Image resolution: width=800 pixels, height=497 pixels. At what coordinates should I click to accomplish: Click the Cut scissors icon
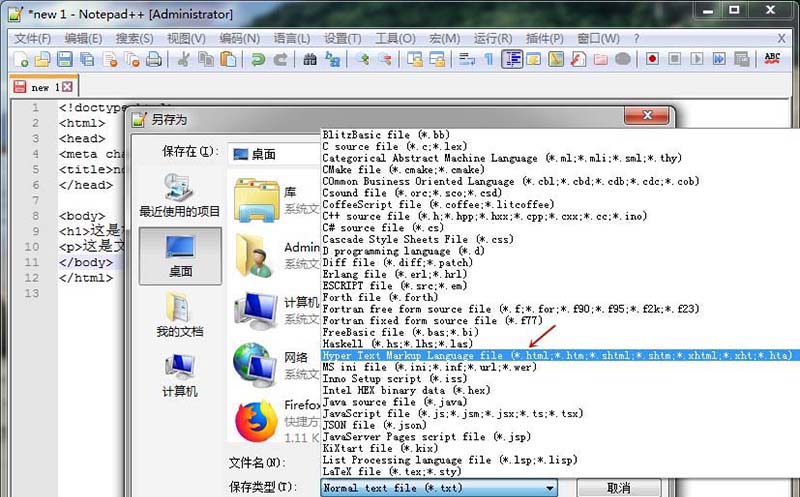tap(183, 59)
